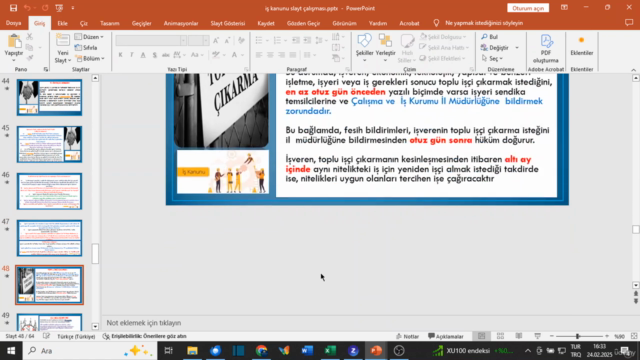The width and height of the screenshot is (640, 360).
Task: Toggle Underline formatting
Action: (x=143, y=55)
